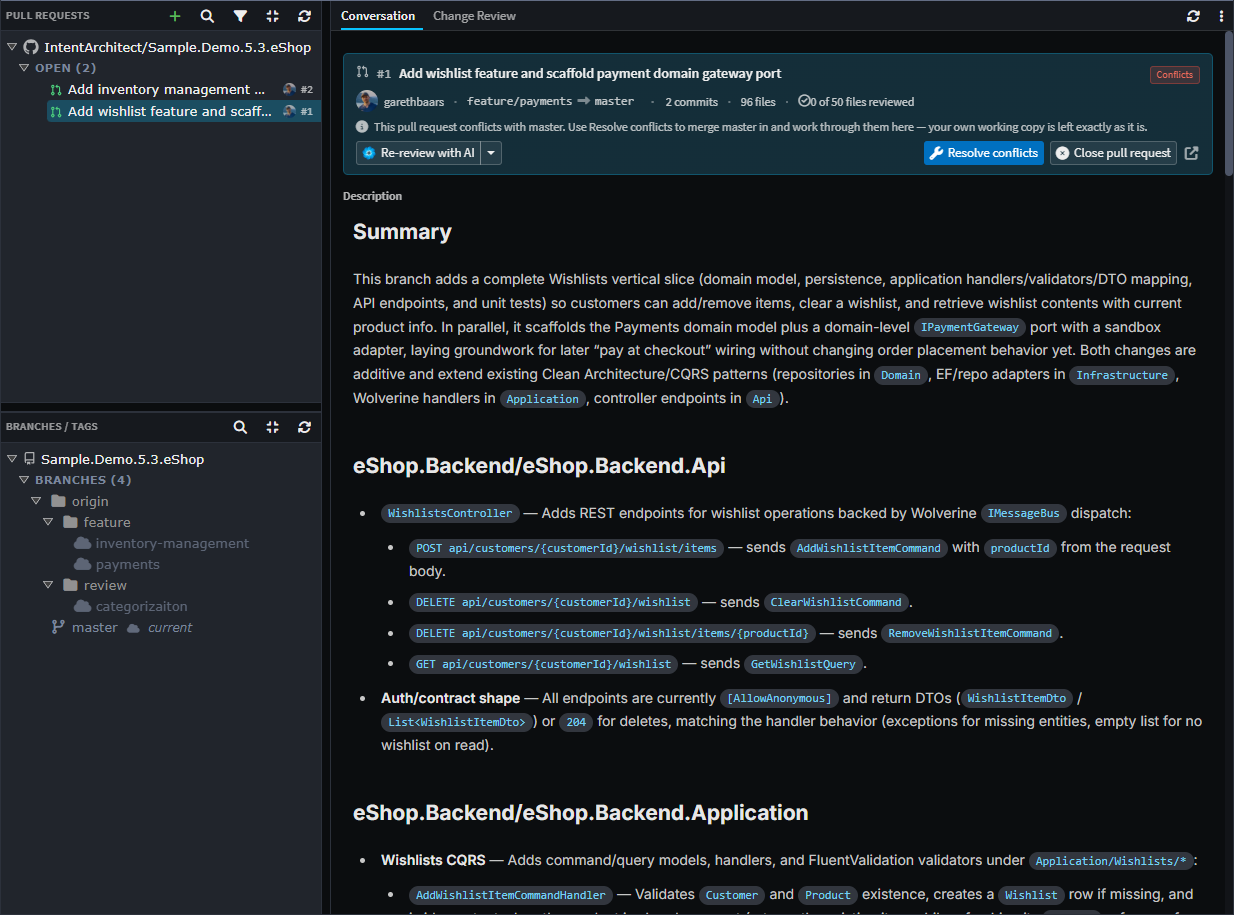The height and width of the screenshot is (915, 1234).
Task: Click the branch icon beside master
Action: tap(58, 627)
